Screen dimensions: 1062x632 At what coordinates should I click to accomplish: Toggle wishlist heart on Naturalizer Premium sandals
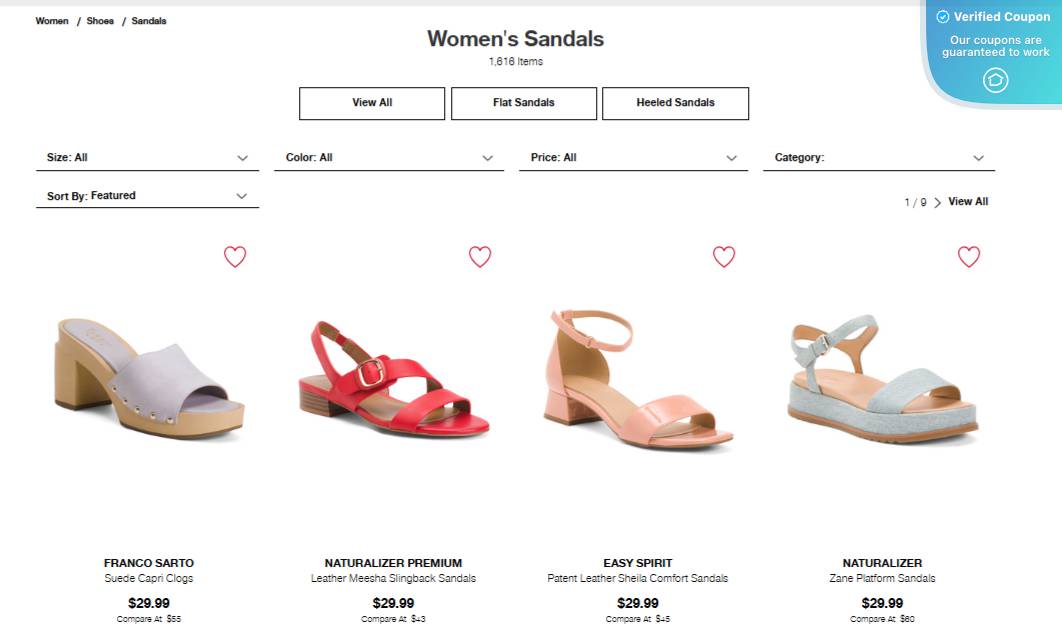pos(479,257)
